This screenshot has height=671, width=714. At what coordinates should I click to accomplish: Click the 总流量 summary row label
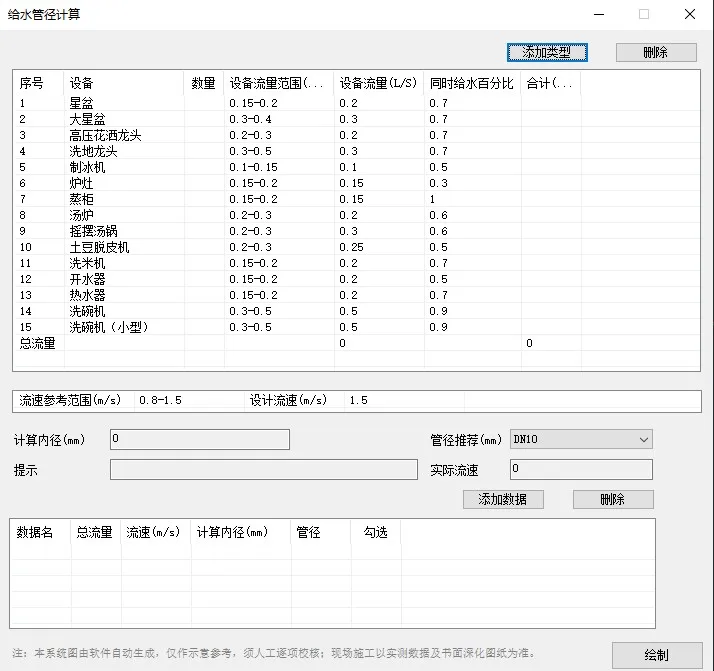(37, 343)
